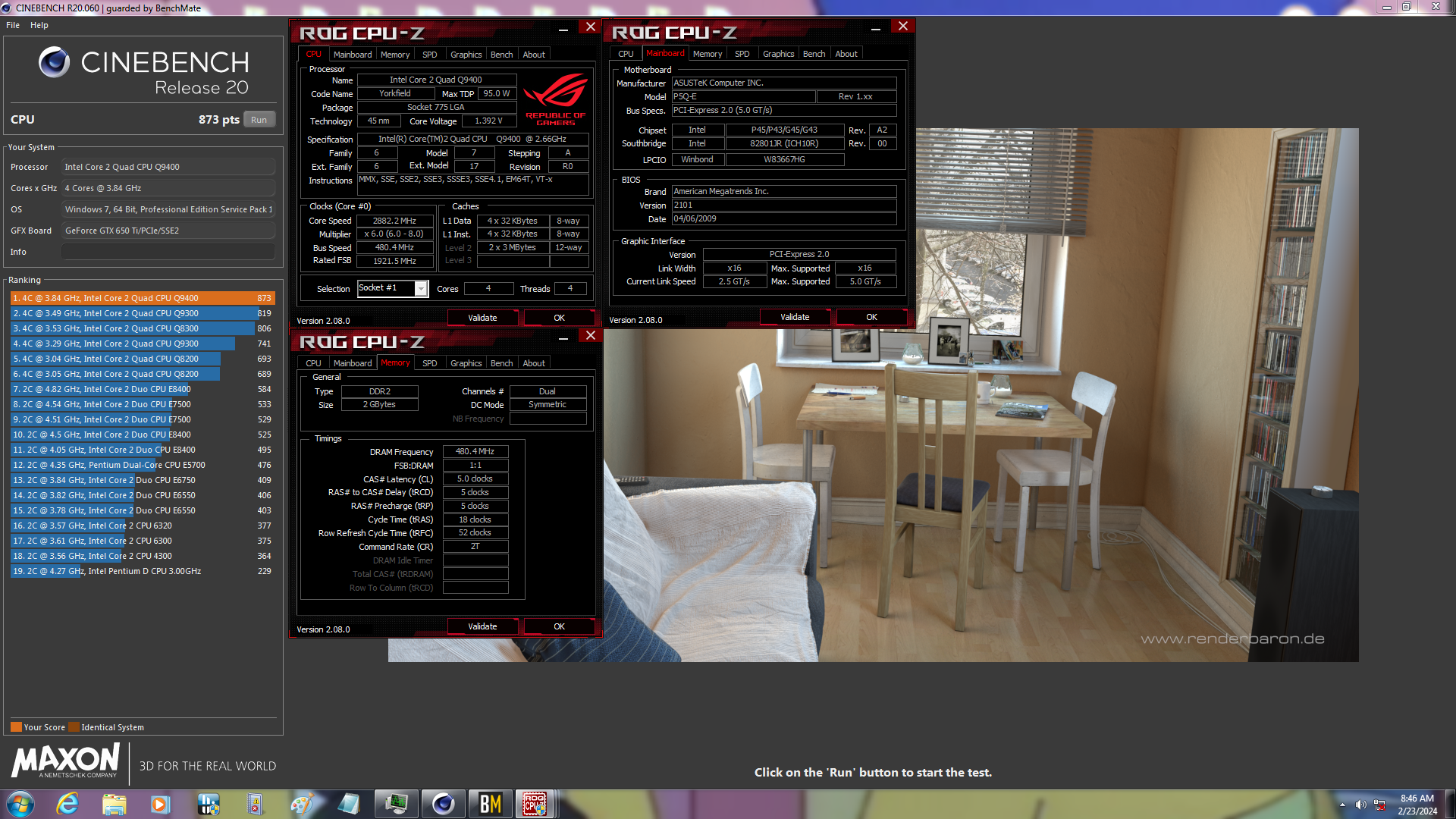Open Bench tab in top-left CPU-Z window

[x=502, y=55]
